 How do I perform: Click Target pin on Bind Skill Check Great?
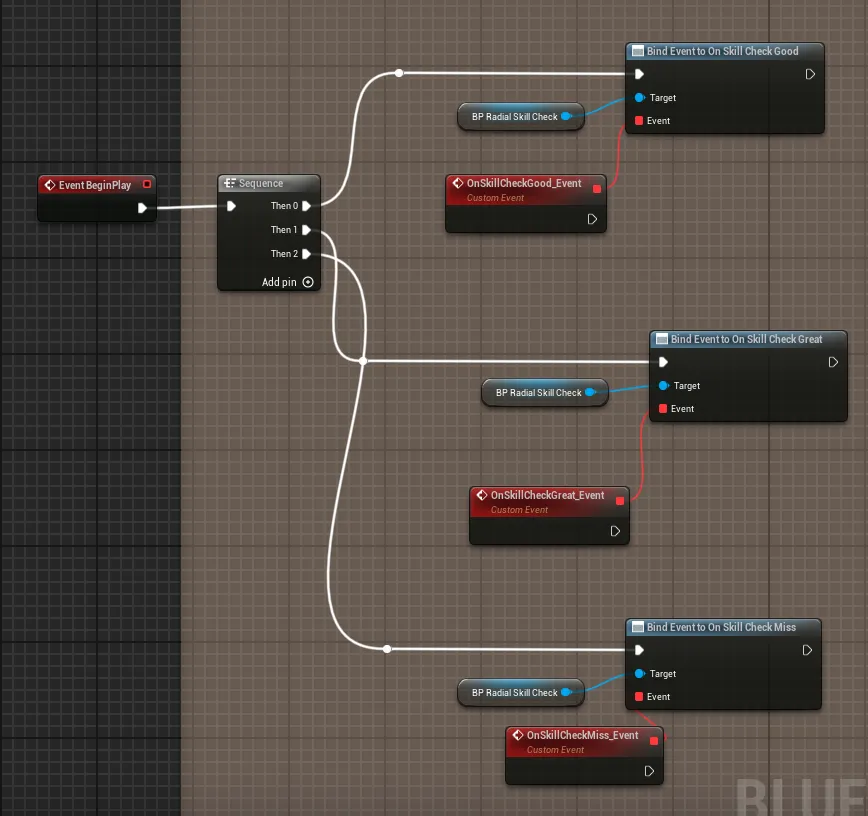663,385
